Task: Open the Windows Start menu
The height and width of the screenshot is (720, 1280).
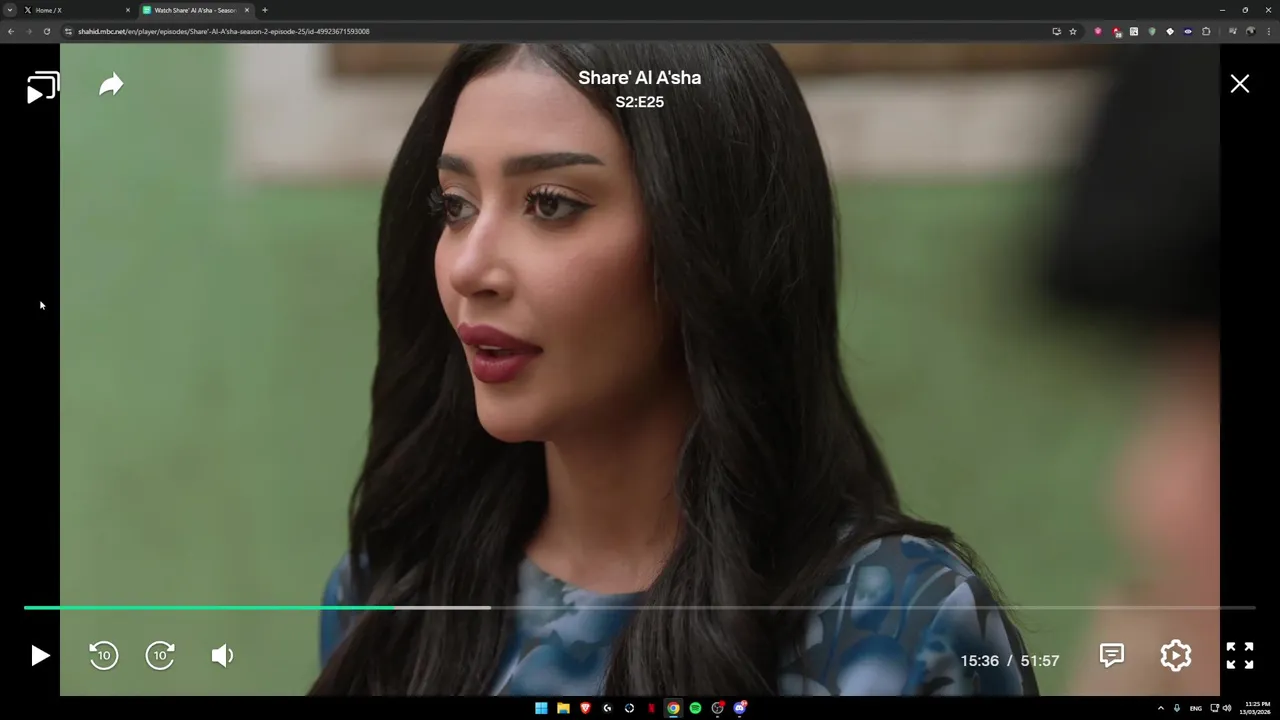Action: click(541, 708)
